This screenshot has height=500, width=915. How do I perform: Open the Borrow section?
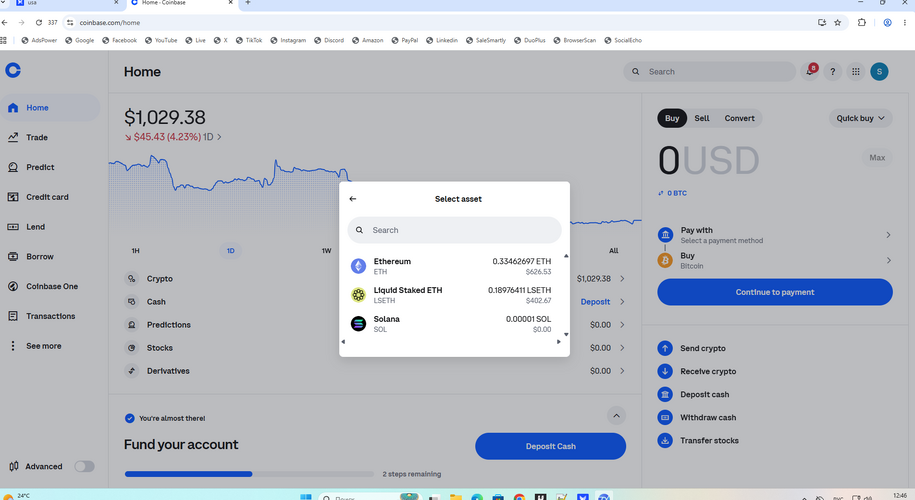point(50,257)
